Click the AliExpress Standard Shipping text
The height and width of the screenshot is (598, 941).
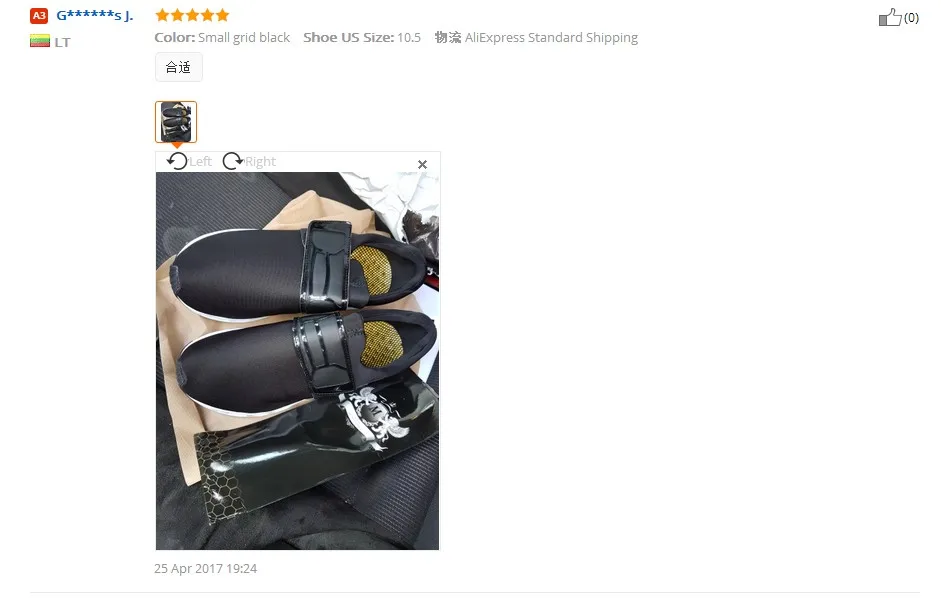pyautogui.click(x=551, y=37)
